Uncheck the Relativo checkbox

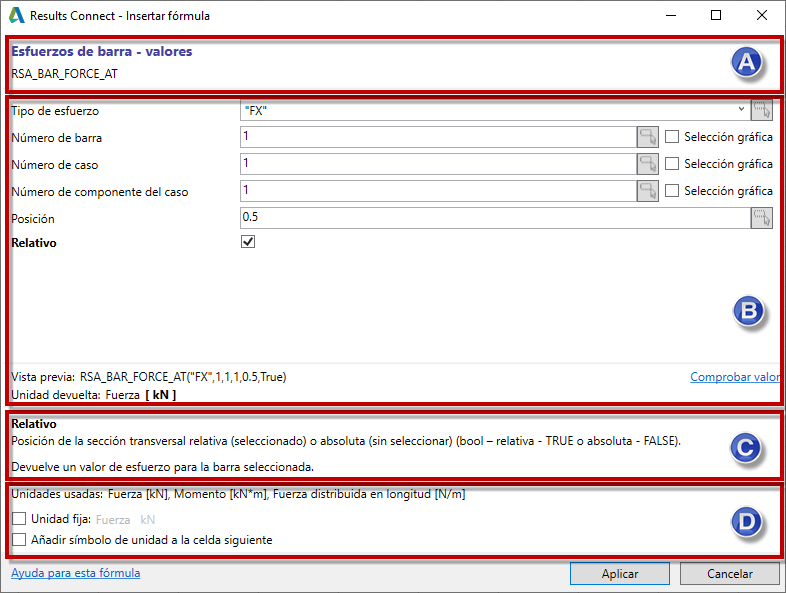tap(248, 242)
